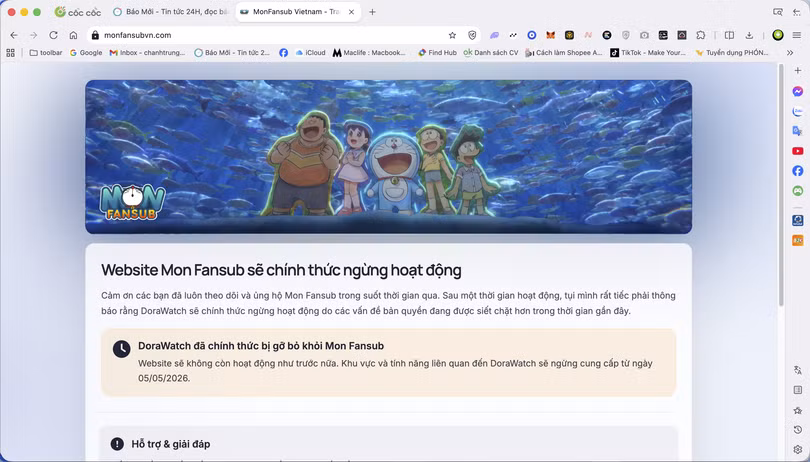Click the MetaMask fox extension icon

[551, 35]
